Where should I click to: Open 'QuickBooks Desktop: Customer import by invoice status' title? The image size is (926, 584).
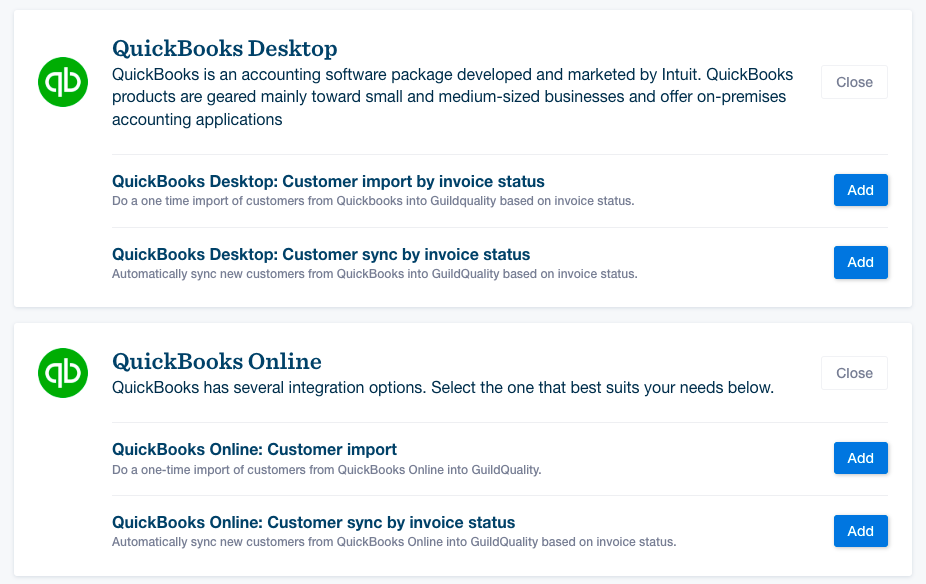[x=328, y=181]
